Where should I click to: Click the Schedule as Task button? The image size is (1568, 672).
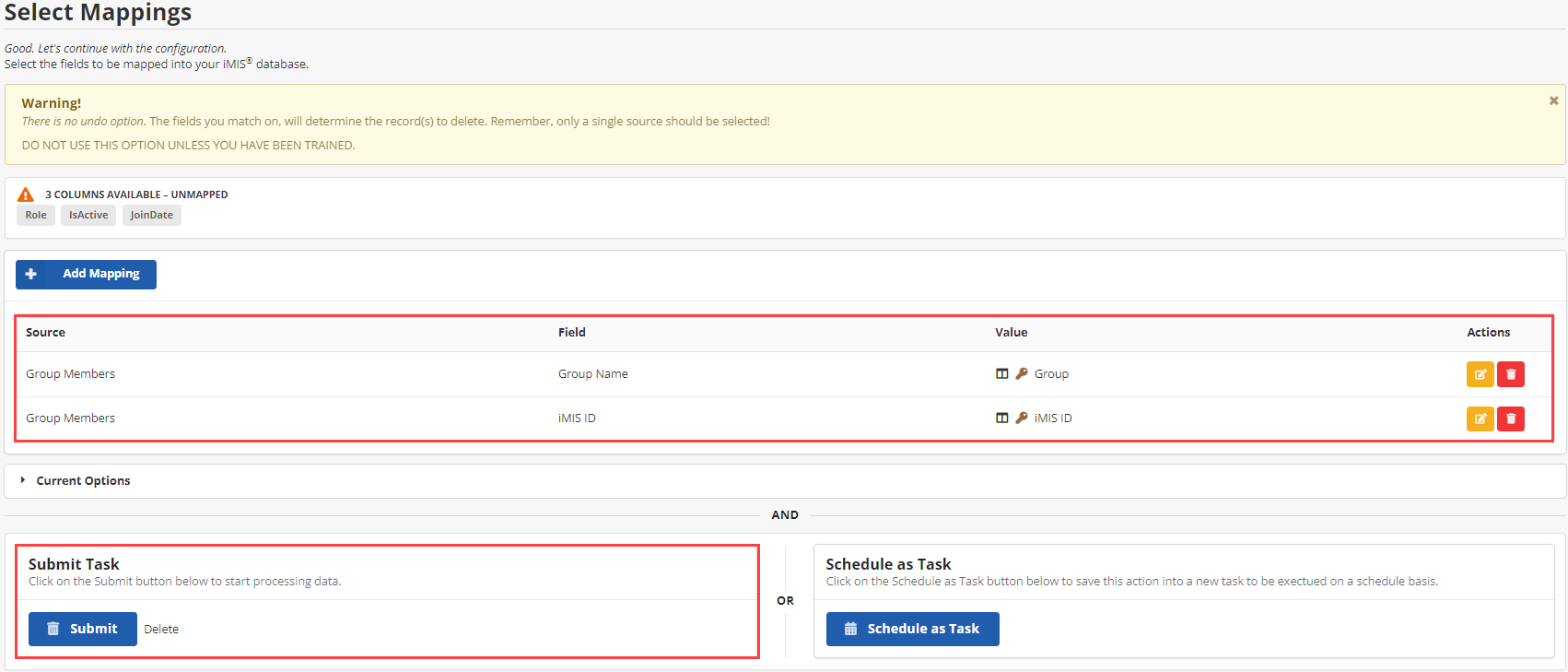coord(912,629)
